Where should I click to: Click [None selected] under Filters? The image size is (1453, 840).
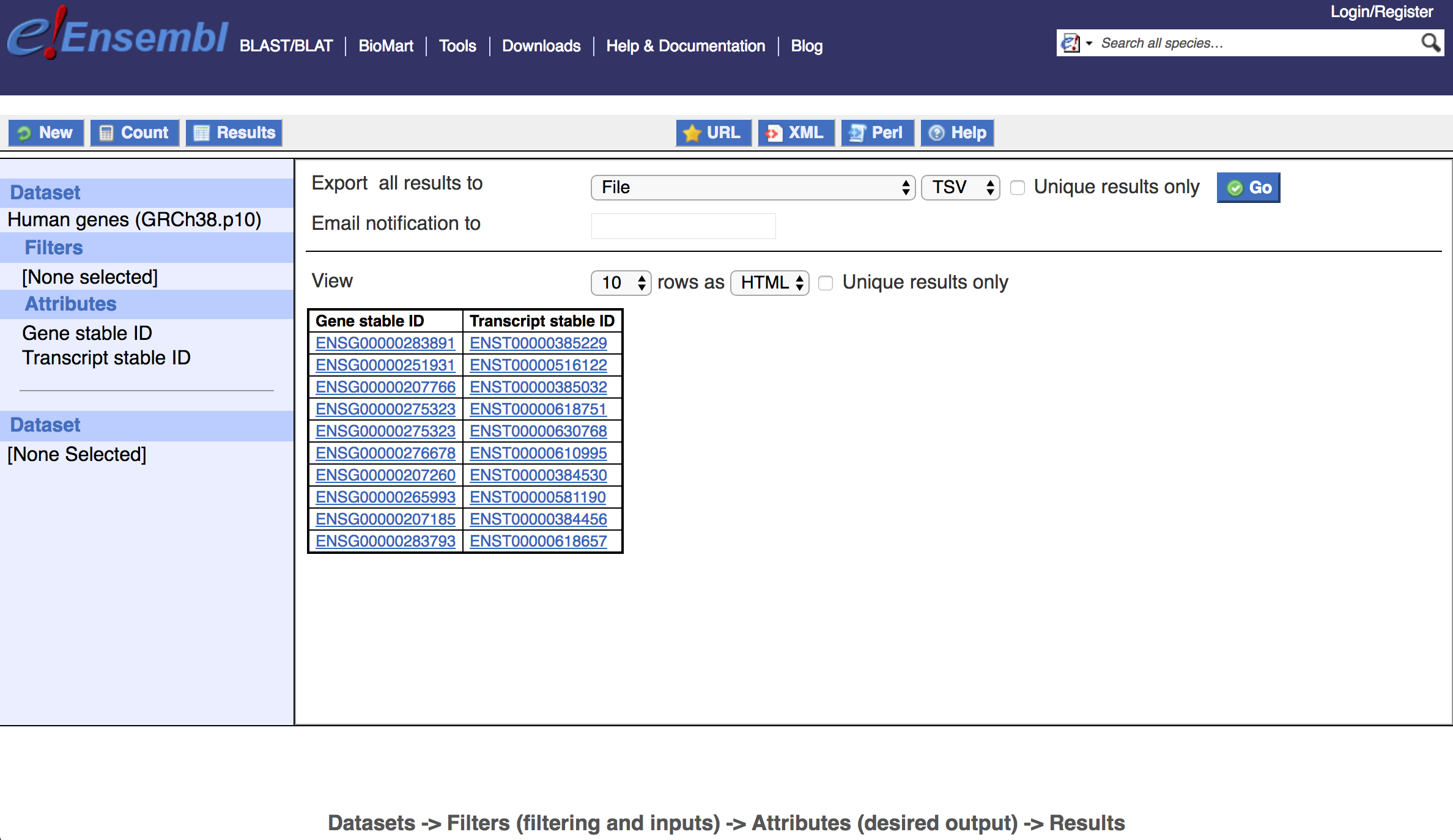[90, 277]
